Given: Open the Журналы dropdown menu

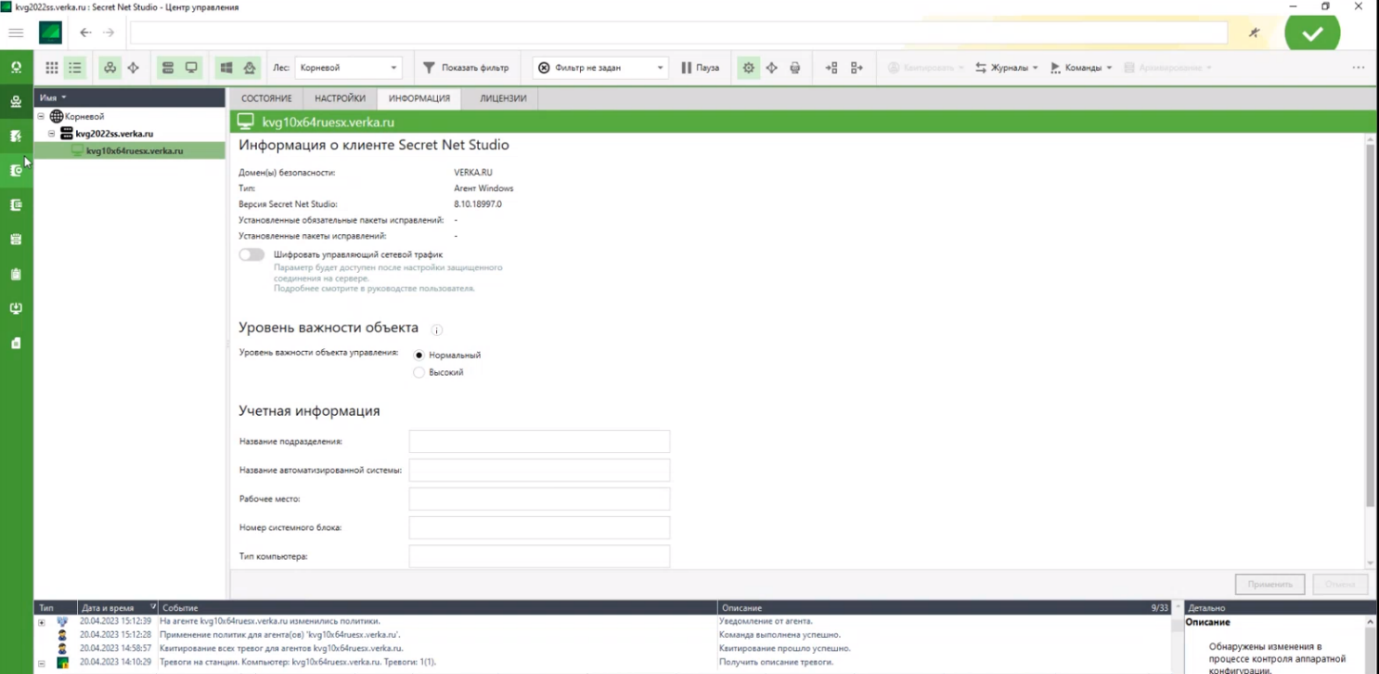Looking at the screenshot, I should pyautogui.click(x=1006, y=68).
